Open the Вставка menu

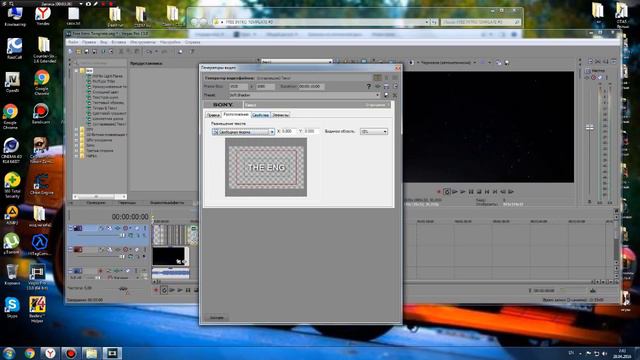pyautogui.click(x=119, y=42)
